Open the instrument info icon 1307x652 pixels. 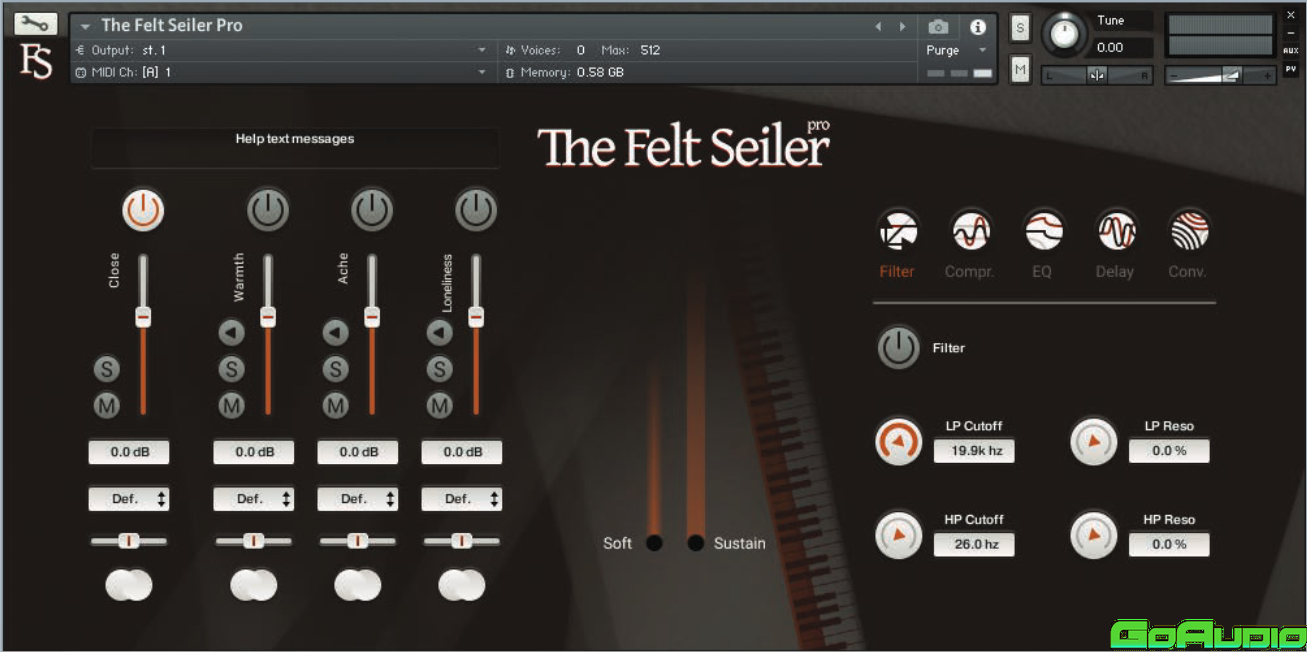pos(978,27)
